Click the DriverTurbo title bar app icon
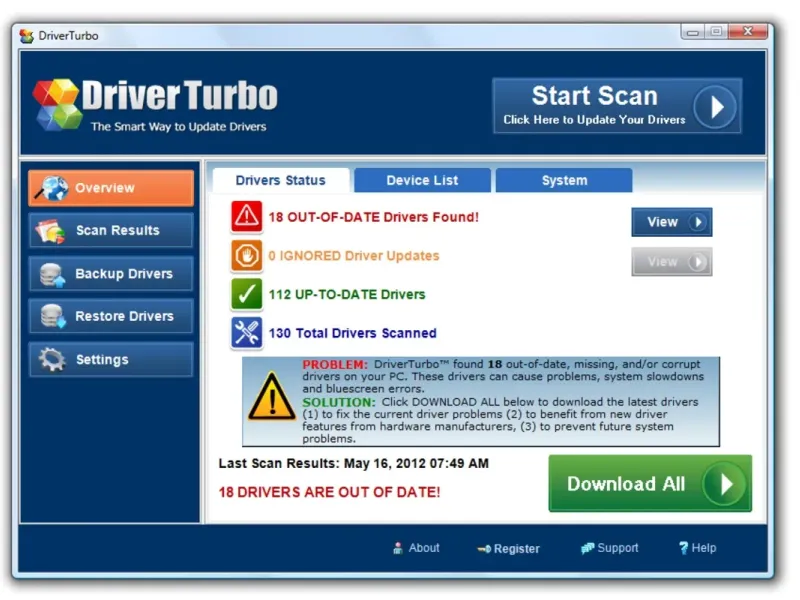Screen dimensions: 800x600 point(27,36)
